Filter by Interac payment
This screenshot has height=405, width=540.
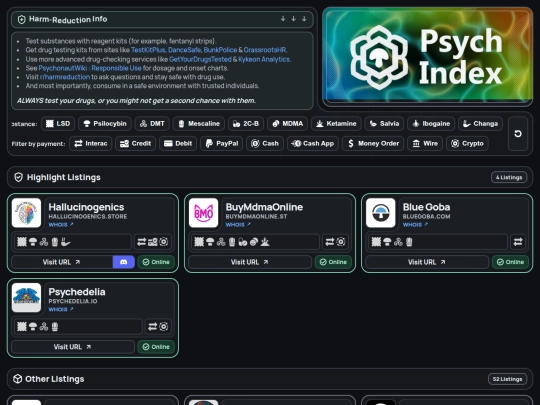tap(91, 144)
